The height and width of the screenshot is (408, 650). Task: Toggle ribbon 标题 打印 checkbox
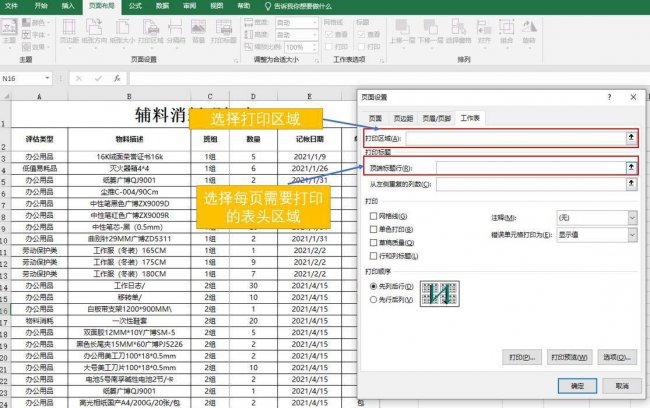[361, 46]
